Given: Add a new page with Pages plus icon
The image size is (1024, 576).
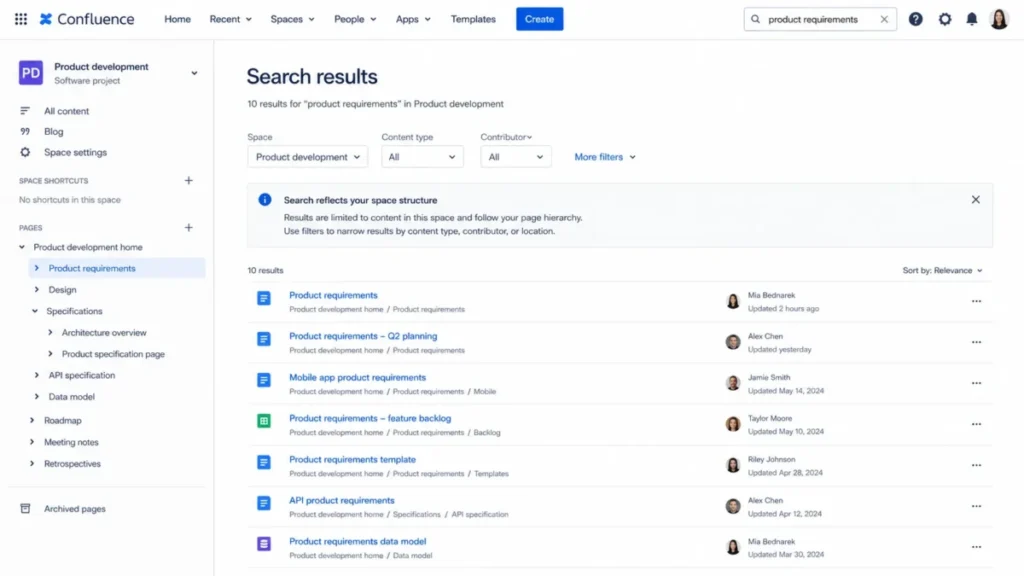Looking at the screenshot, I should 189,227.
